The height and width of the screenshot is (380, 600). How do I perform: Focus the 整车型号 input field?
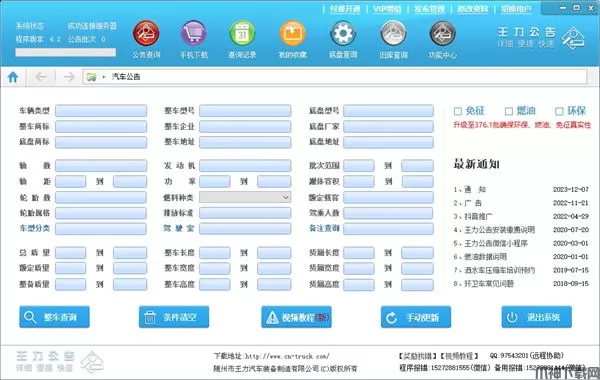click(245, 111)
